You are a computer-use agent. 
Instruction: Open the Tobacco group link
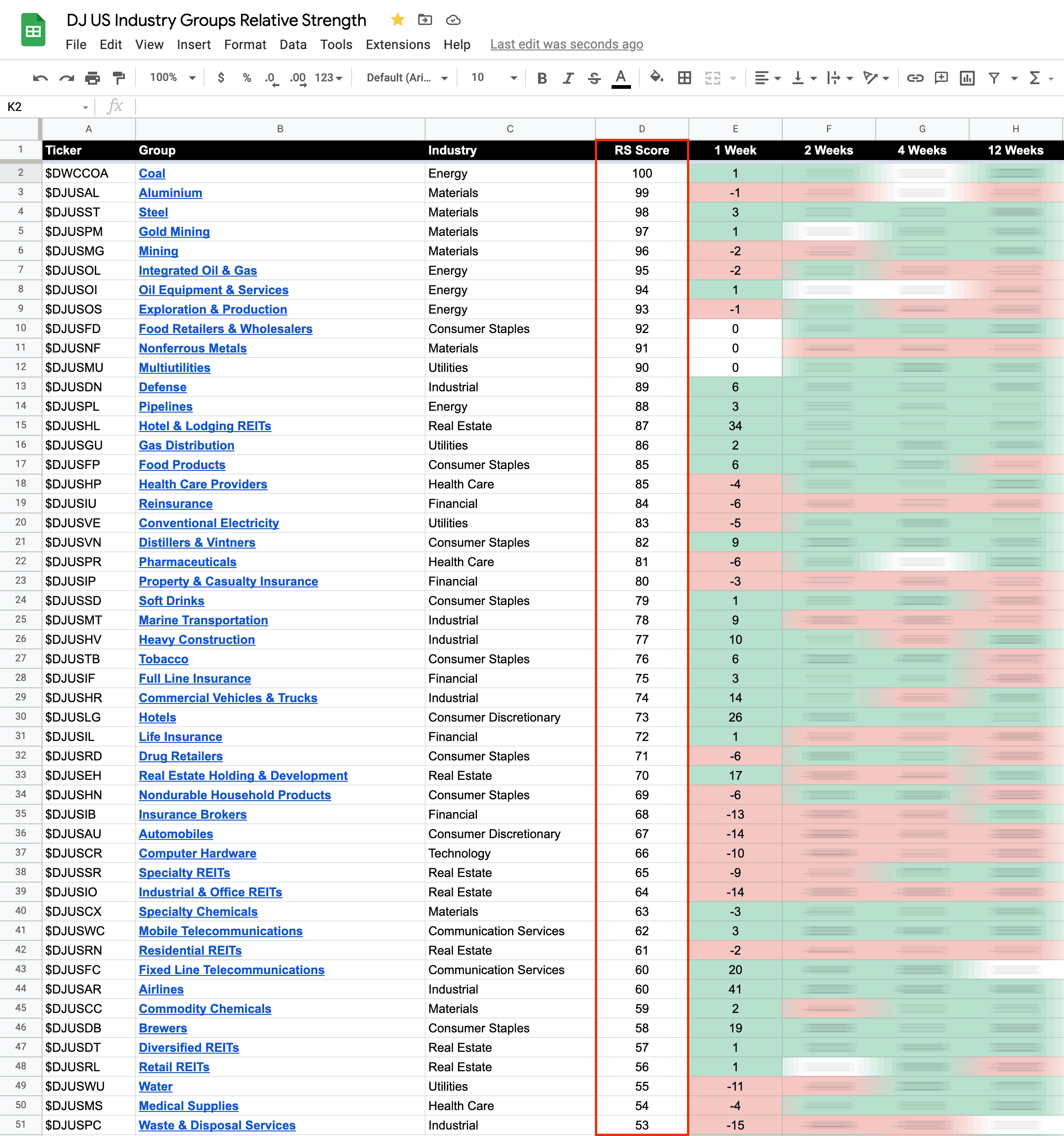click(x=163, y=660)
